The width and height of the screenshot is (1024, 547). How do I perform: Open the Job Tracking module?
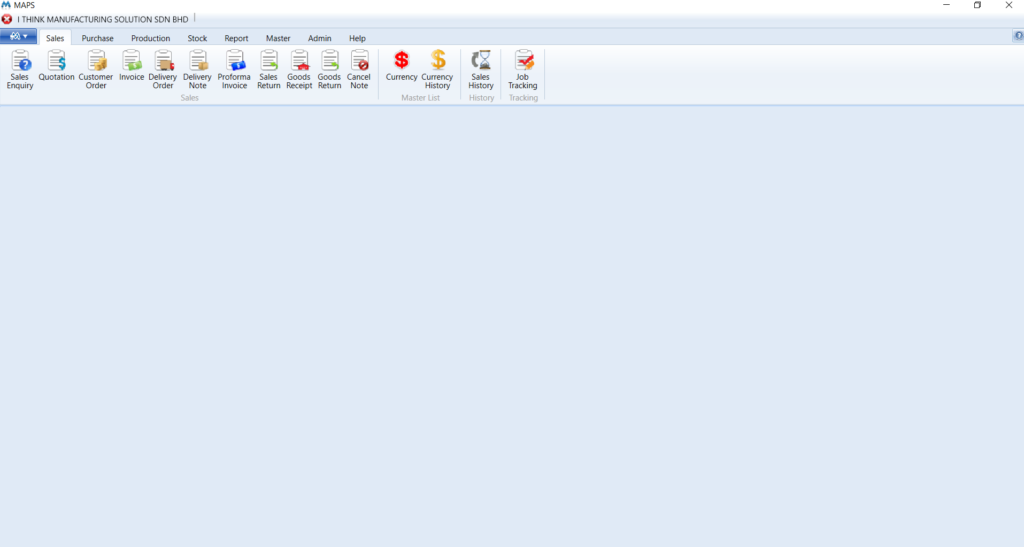(x=523, y=70)
